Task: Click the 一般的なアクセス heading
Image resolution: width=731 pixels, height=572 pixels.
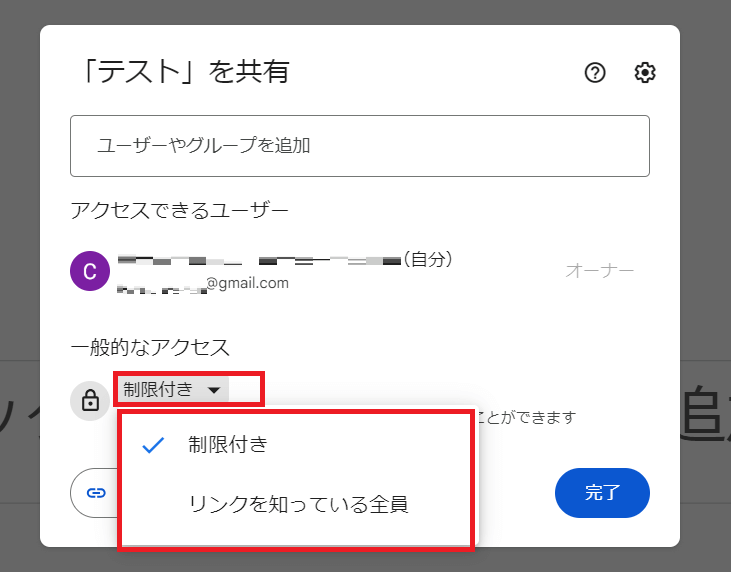Action: [x=150, y=347]
